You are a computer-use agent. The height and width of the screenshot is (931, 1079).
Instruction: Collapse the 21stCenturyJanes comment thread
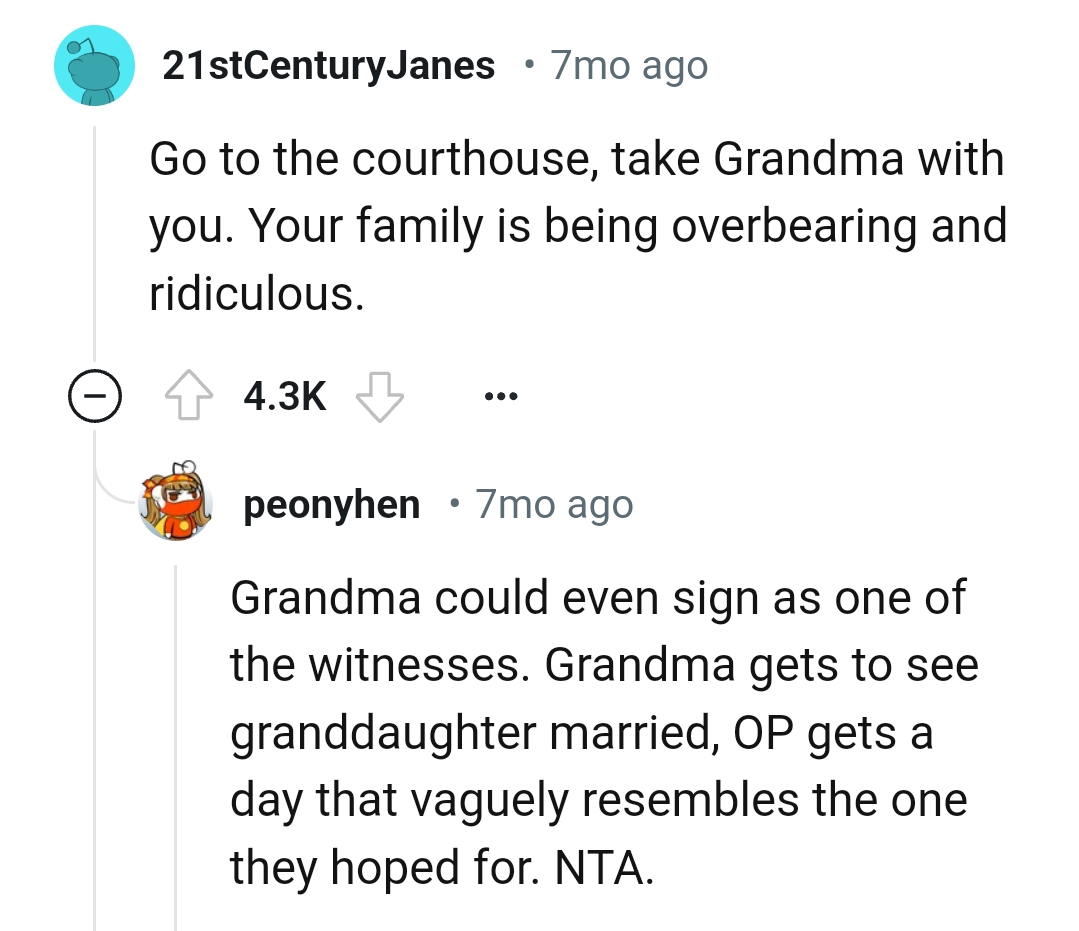(95, 396)
